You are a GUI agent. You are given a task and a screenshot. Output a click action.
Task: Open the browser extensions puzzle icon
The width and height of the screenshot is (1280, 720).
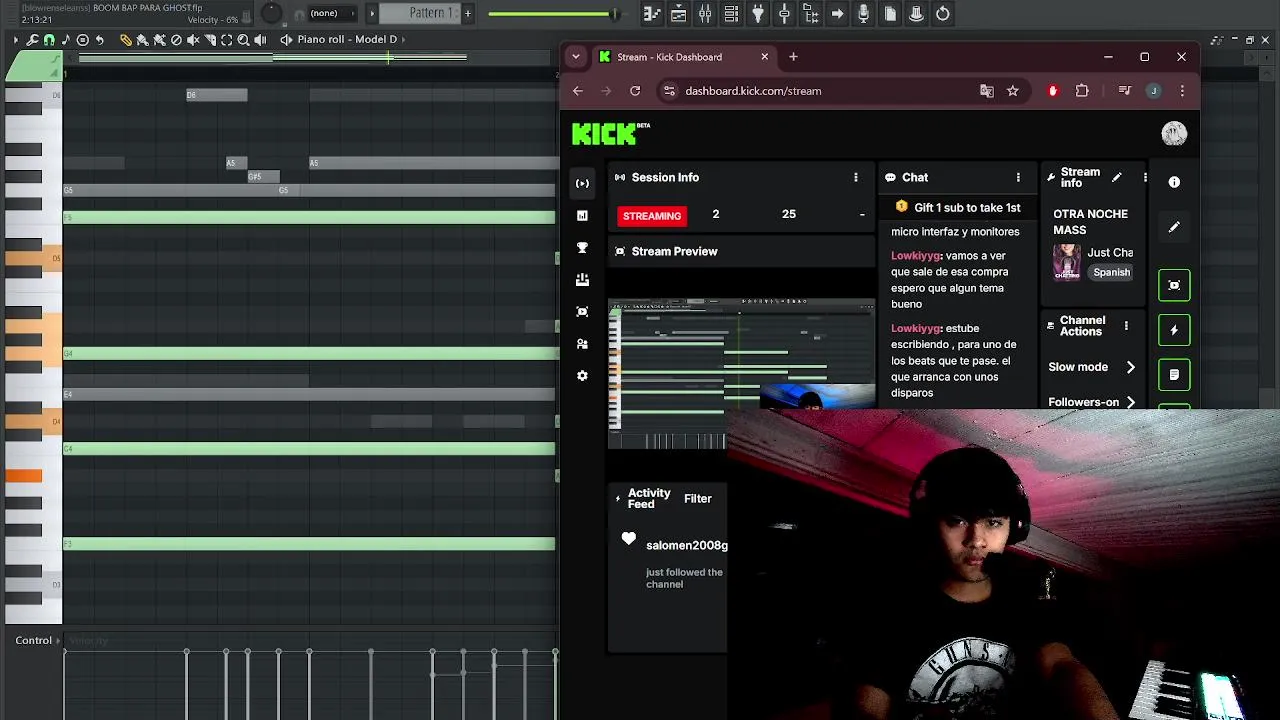[1082, 91]
